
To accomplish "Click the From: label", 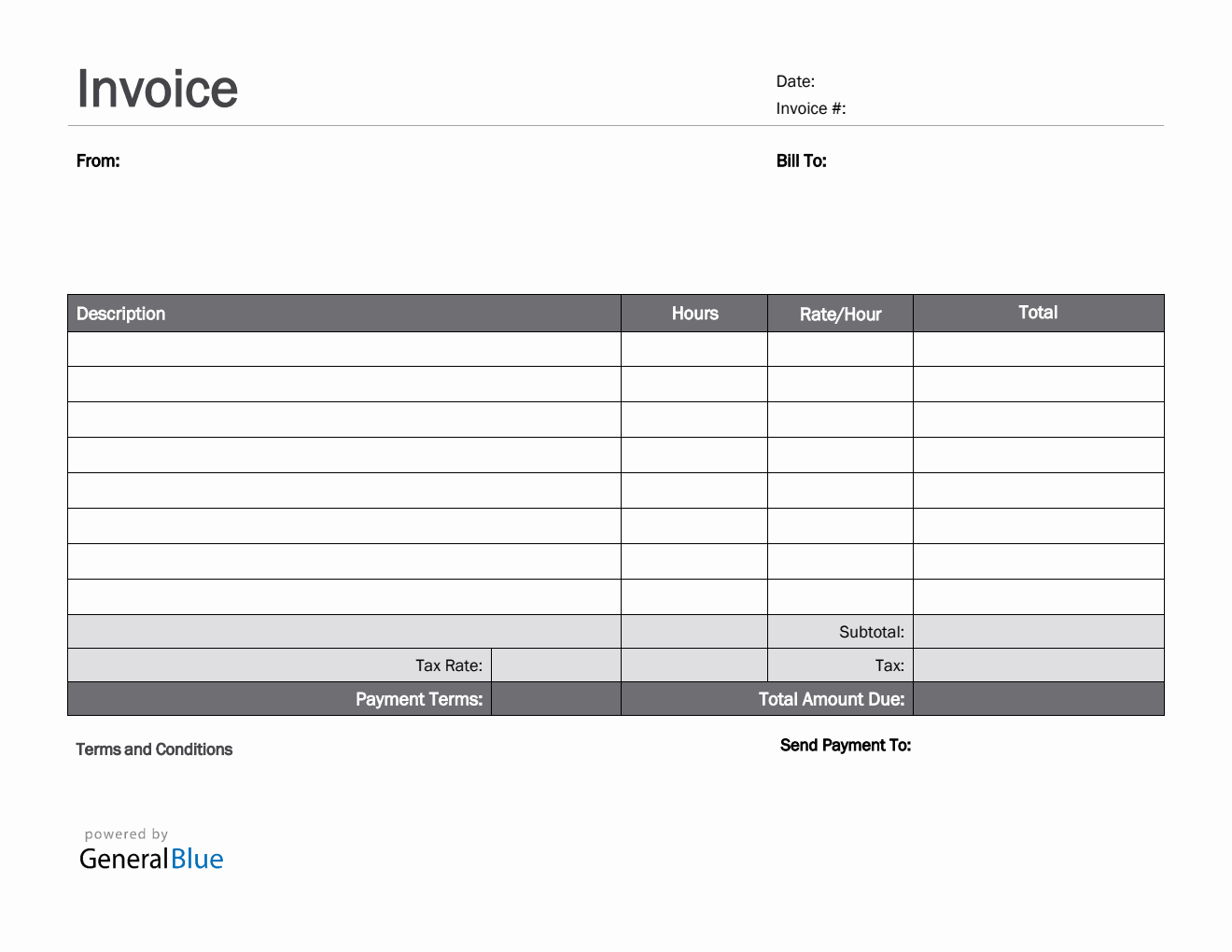I will click(x=98, y=161).
